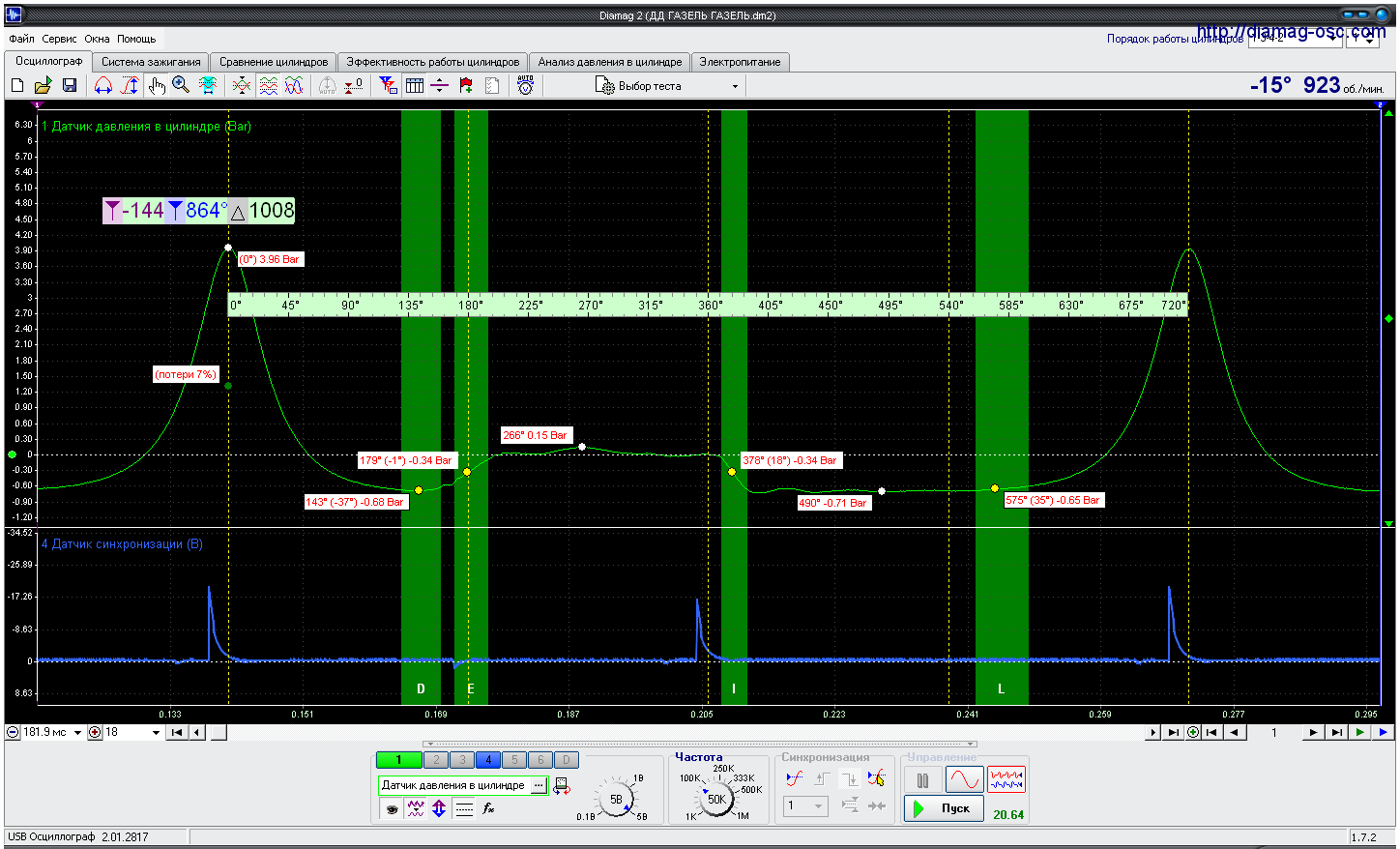Click the blue vertical arrows invert icon

click(439, 808)
